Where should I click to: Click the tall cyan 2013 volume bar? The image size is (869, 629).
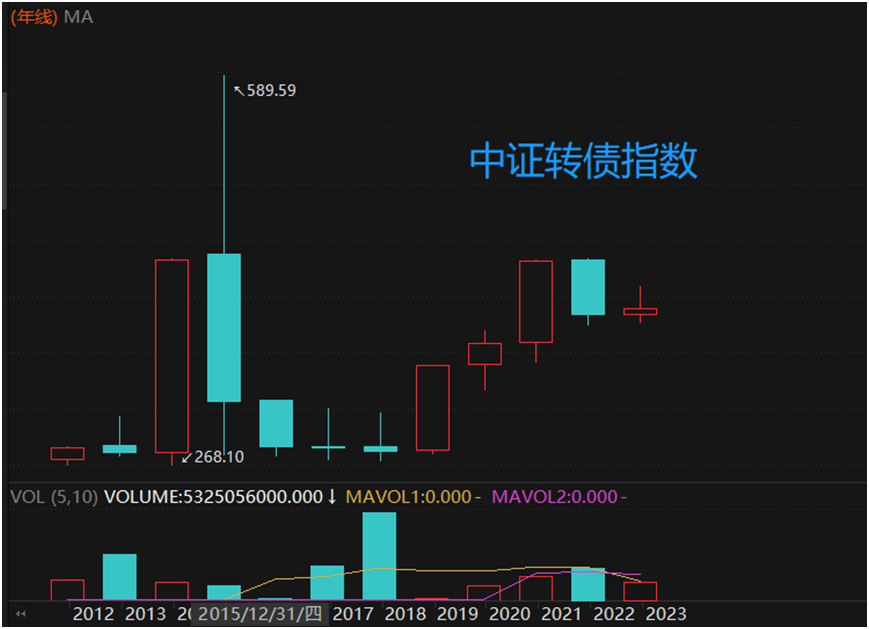(x=120, y=577)
